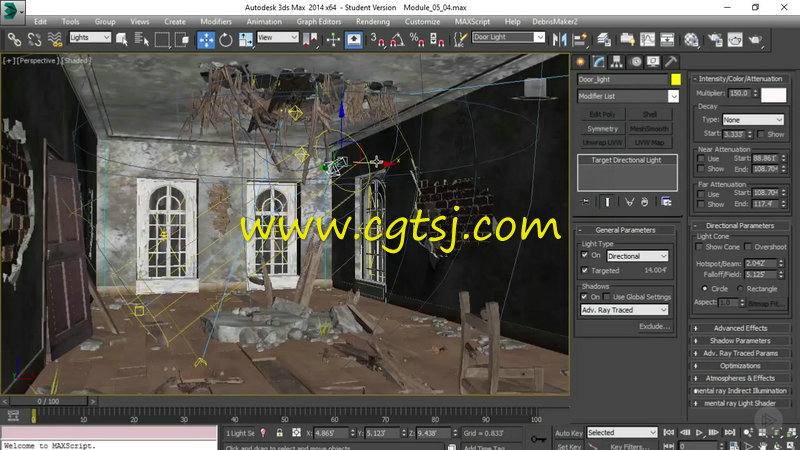Select the Select and Uniform Scale tool
800x450 pixels.
245,40
